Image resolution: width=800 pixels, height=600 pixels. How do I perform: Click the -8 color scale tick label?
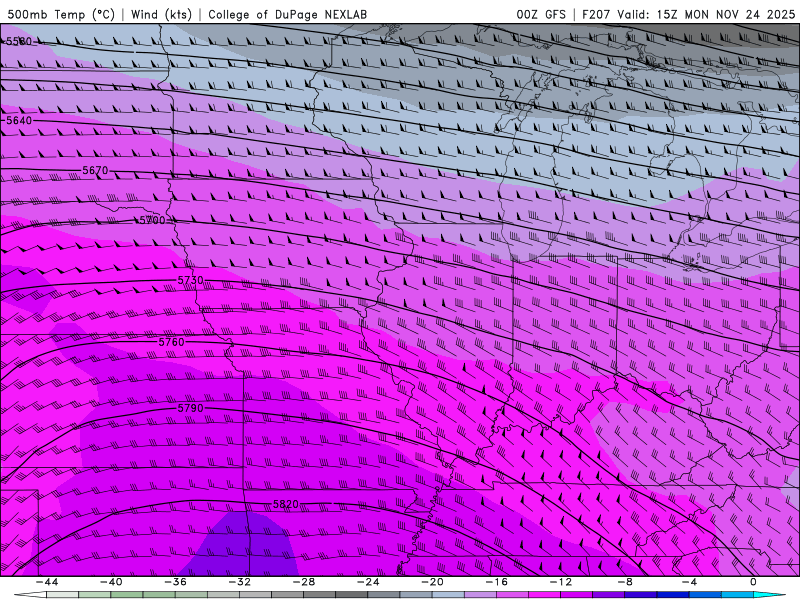[x=626, y=582]
